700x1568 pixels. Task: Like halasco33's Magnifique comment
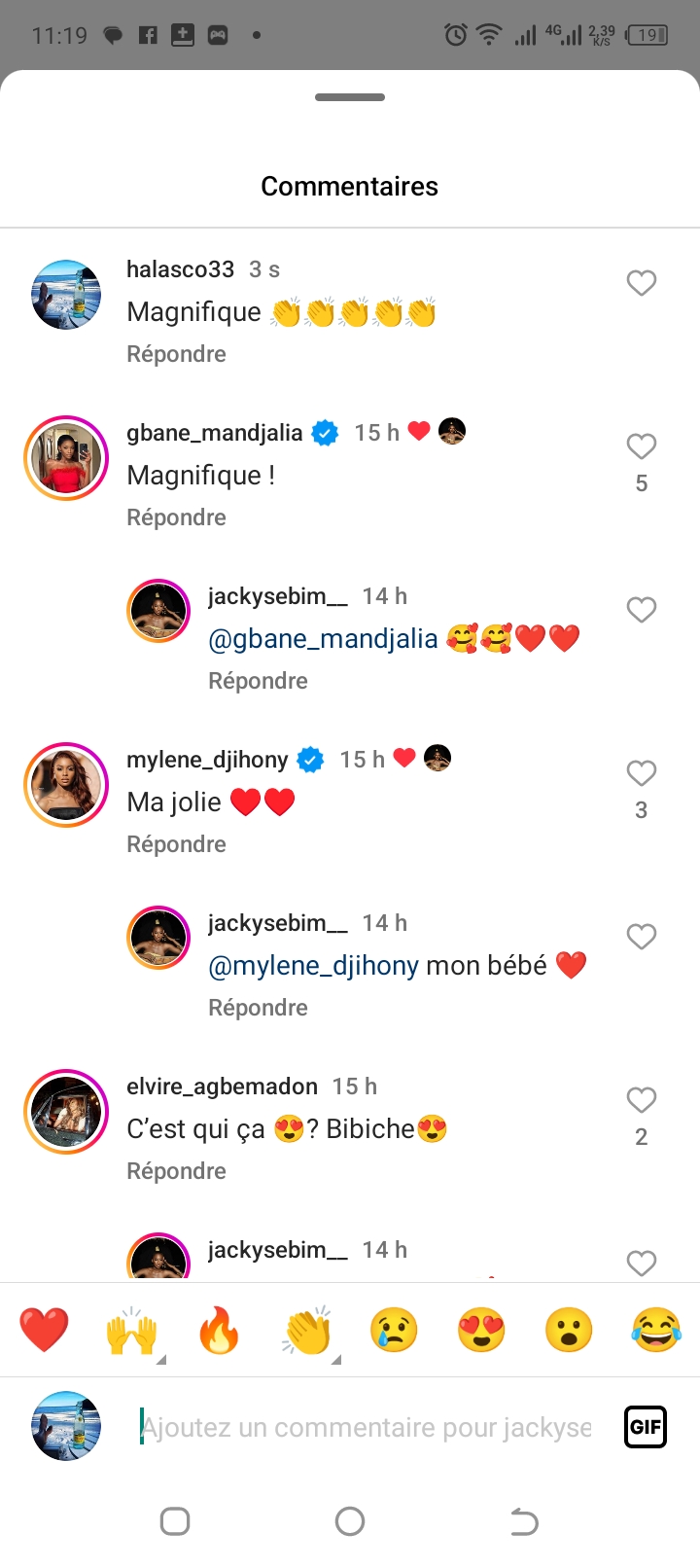click(641, 283)
